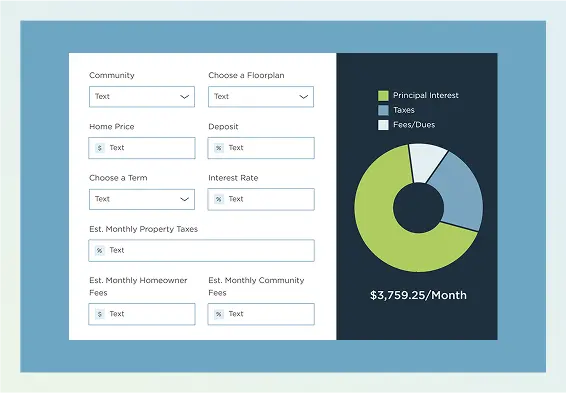Click the Home Price label
The width and height of the screenshot is (566, 393).
[112, 127]
